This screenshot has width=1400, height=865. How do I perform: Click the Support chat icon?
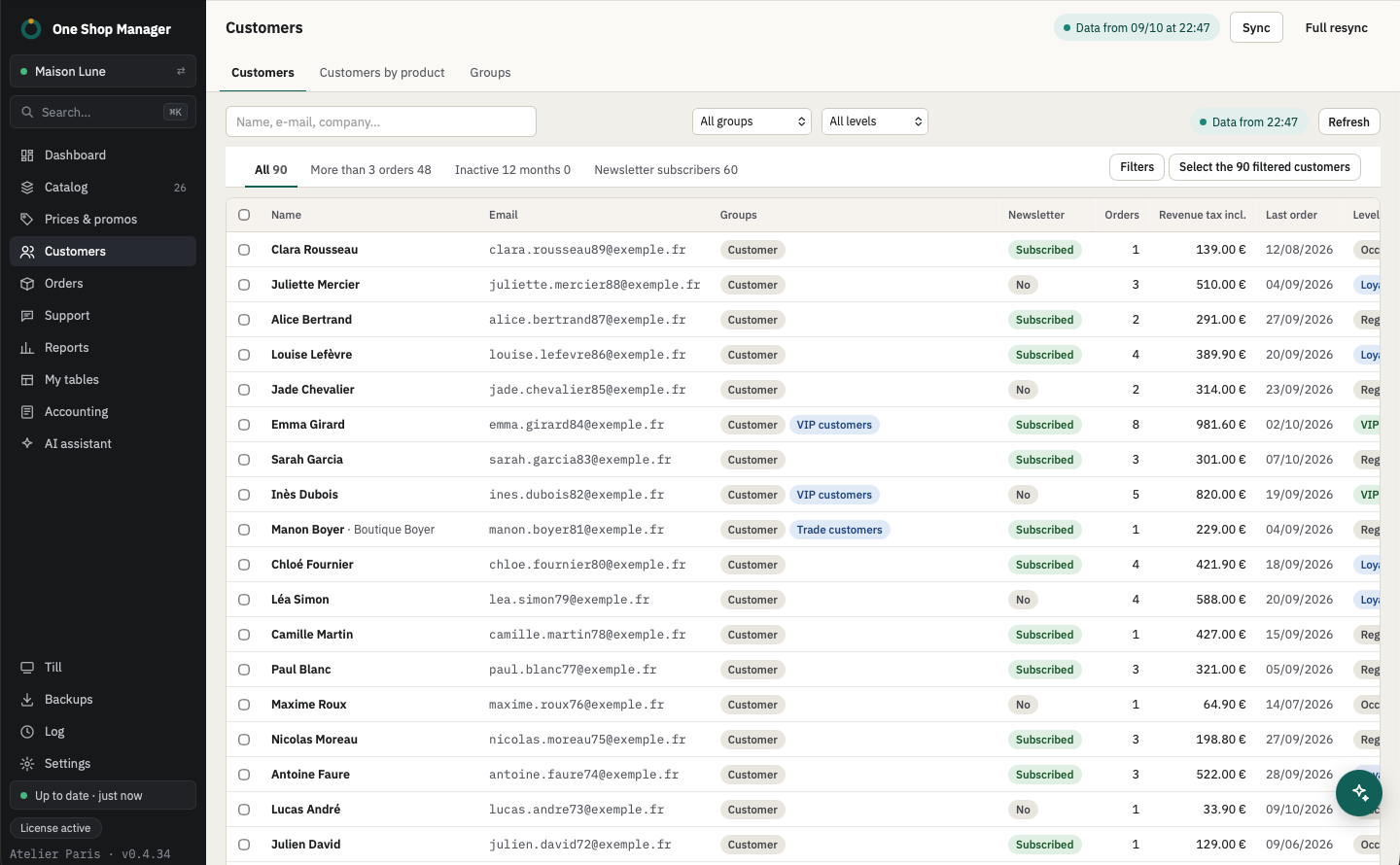pos(27,316)
